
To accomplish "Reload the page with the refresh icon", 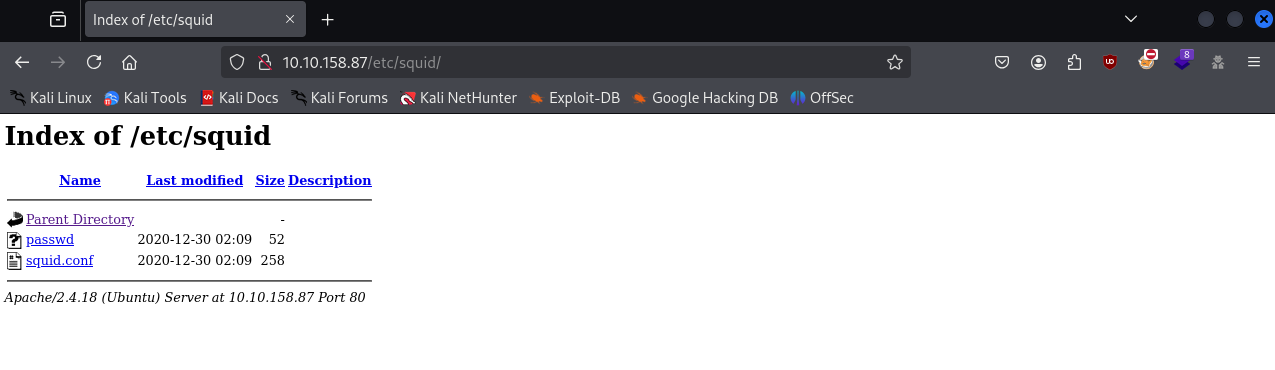I will (94, 62).
